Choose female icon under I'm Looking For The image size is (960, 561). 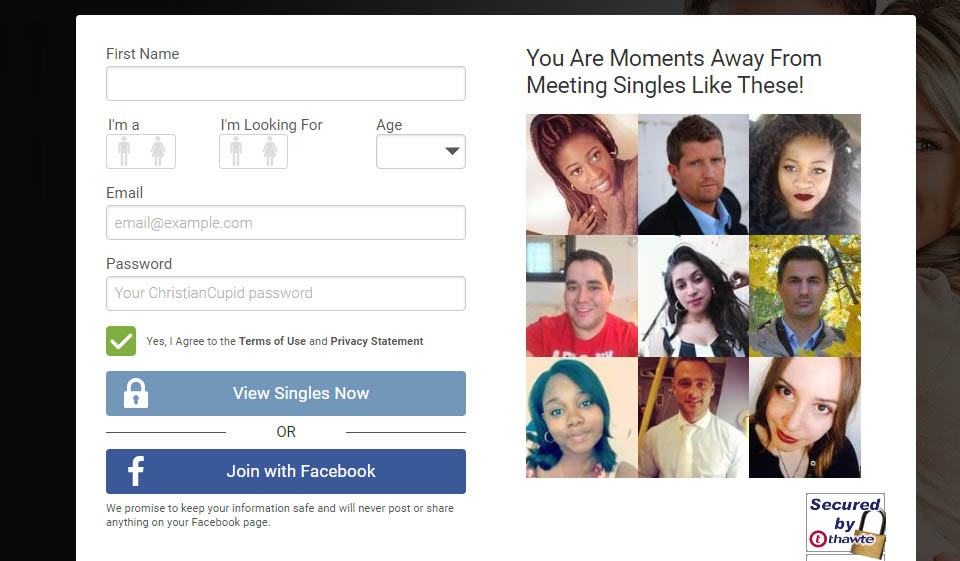270,151
